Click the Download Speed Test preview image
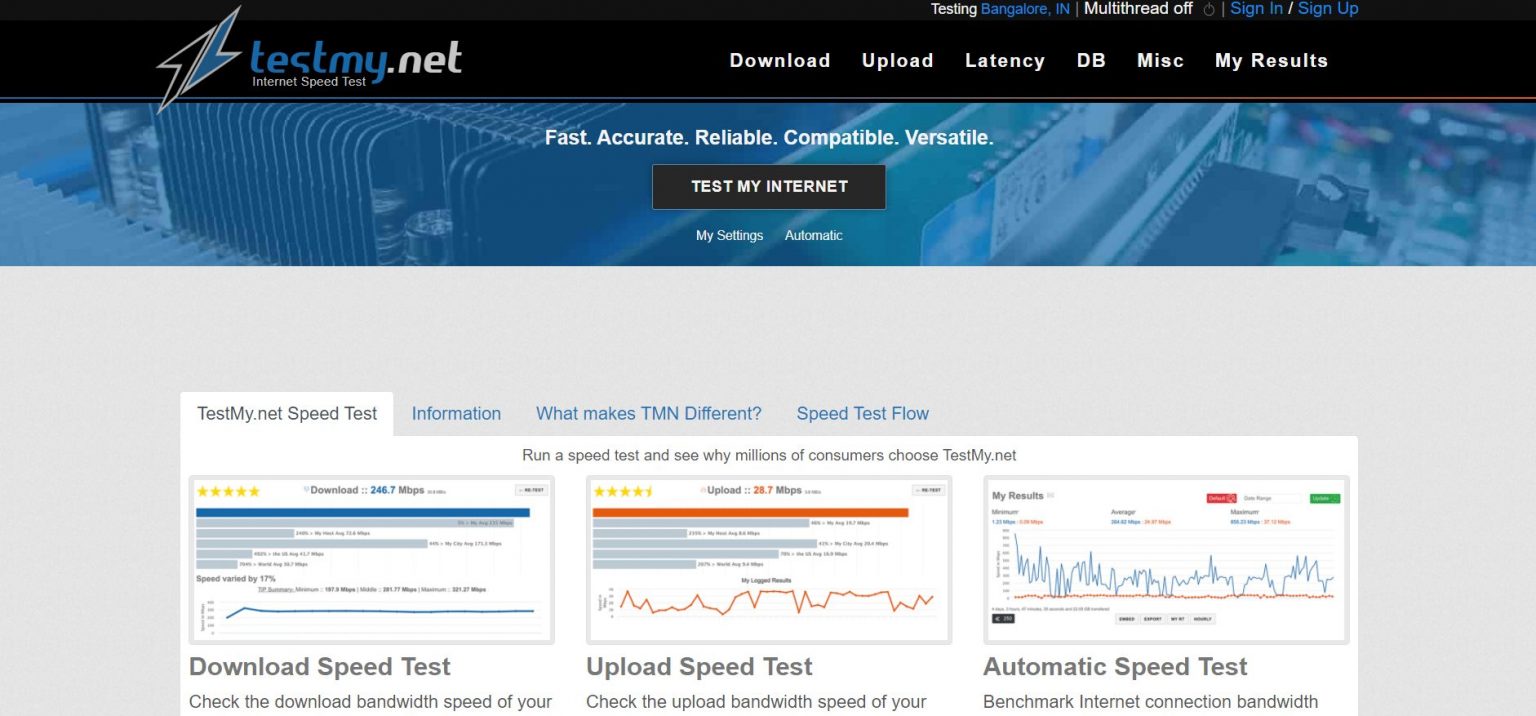The height and width of the screenshot is (716, 1536). click(371, 560)
